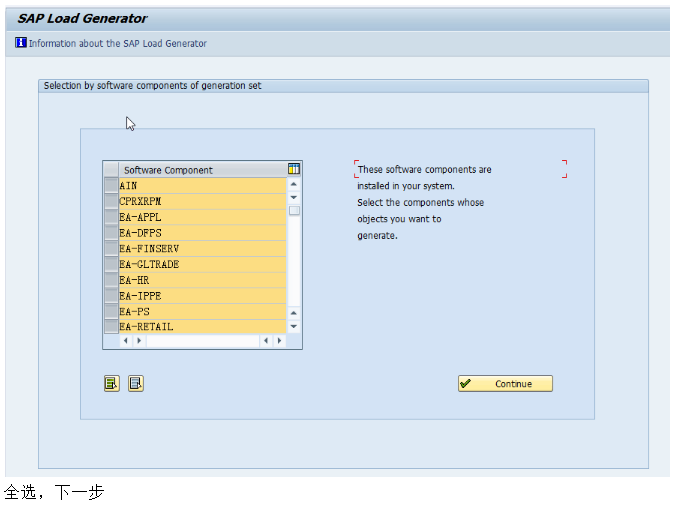Select the EA-DFPS component cell

tap(200, 233)
